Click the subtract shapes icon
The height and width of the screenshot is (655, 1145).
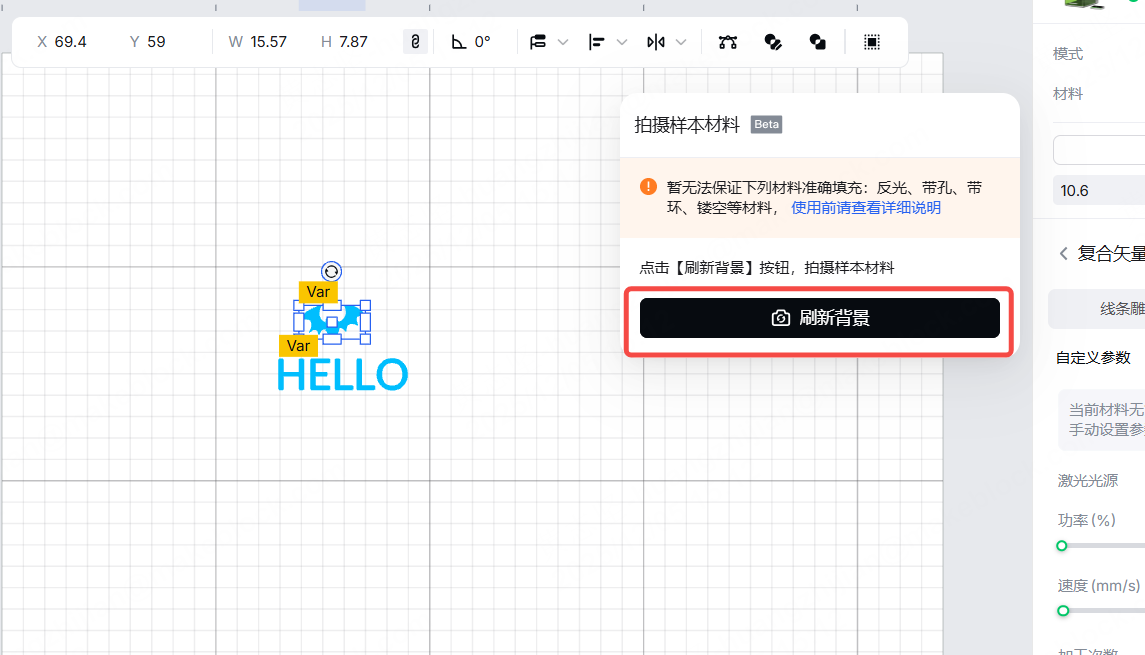coord(818,42)
